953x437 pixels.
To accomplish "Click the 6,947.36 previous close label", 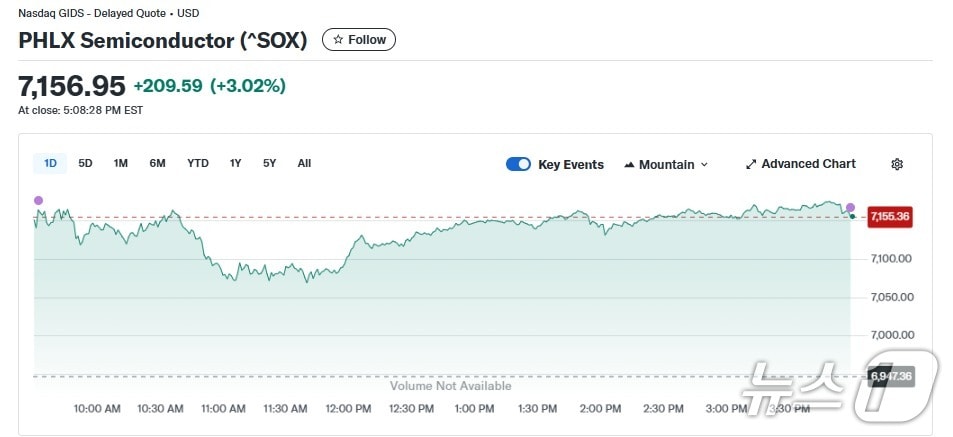I will [x=891, y=376].
